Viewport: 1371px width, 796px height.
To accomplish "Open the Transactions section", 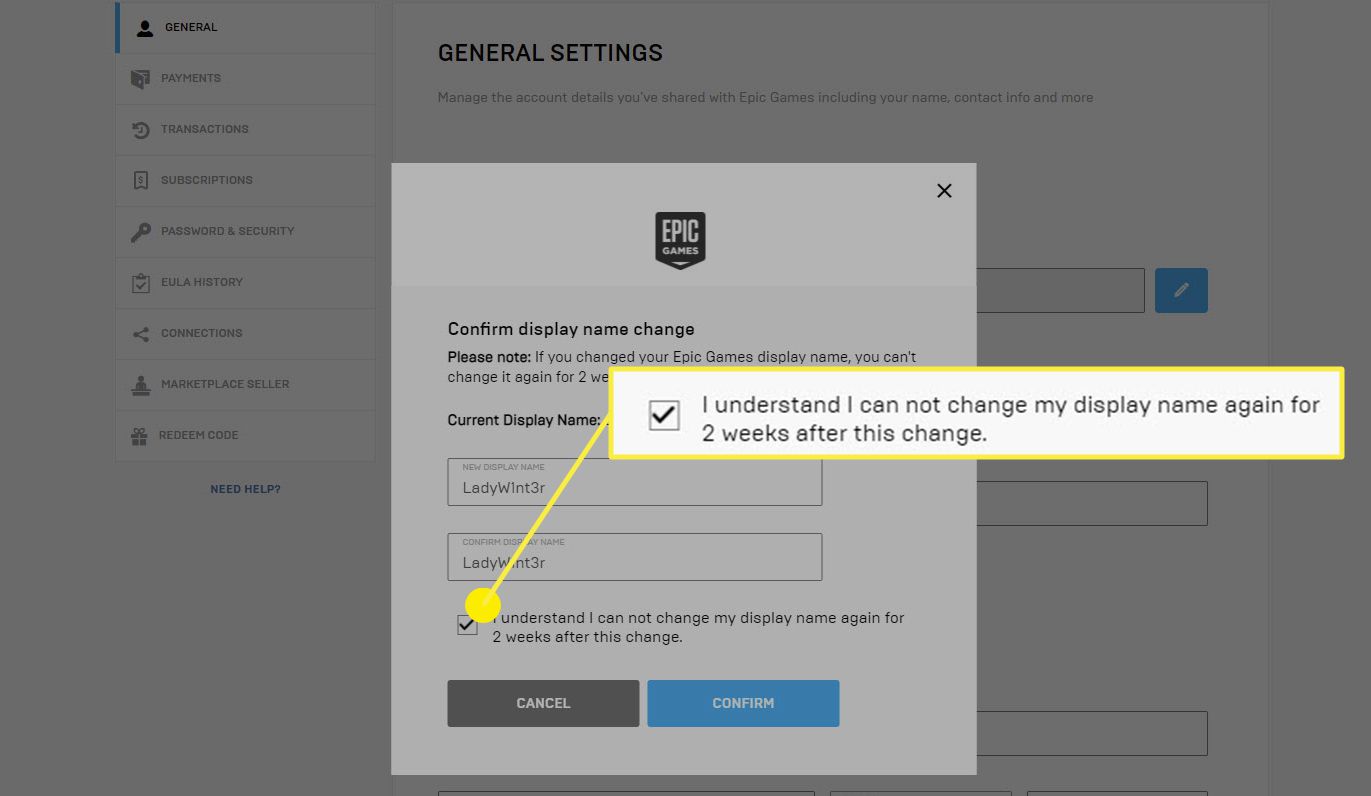I will coord(246,130).
